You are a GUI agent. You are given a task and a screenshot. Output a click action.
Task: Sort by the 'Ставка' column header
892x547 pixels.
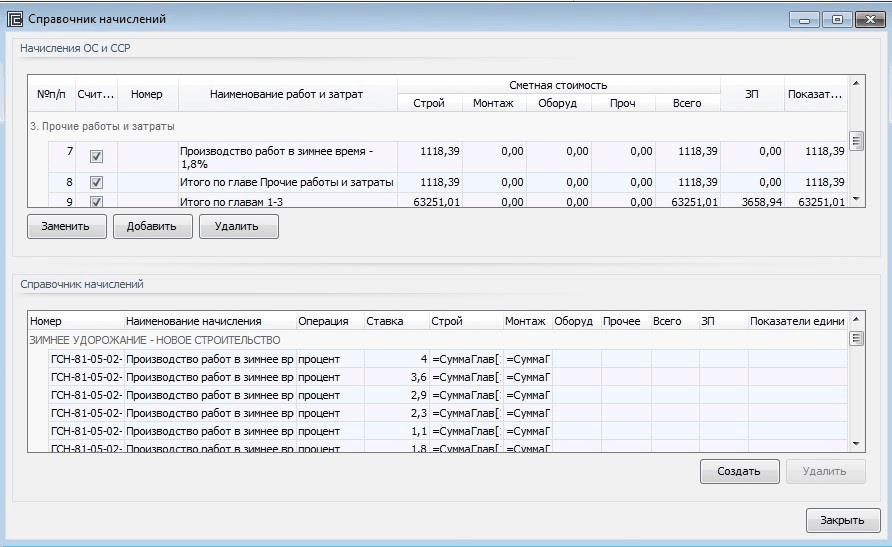pos(384,321)
